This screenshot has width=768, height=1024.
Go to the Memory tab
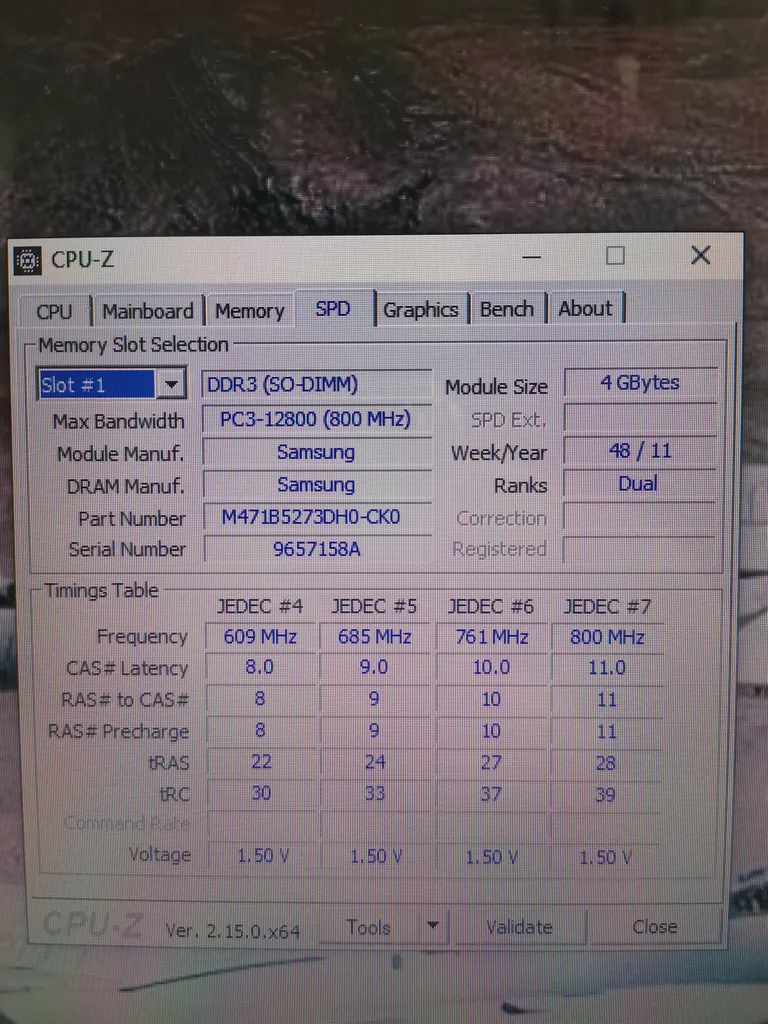pos(249,312)
